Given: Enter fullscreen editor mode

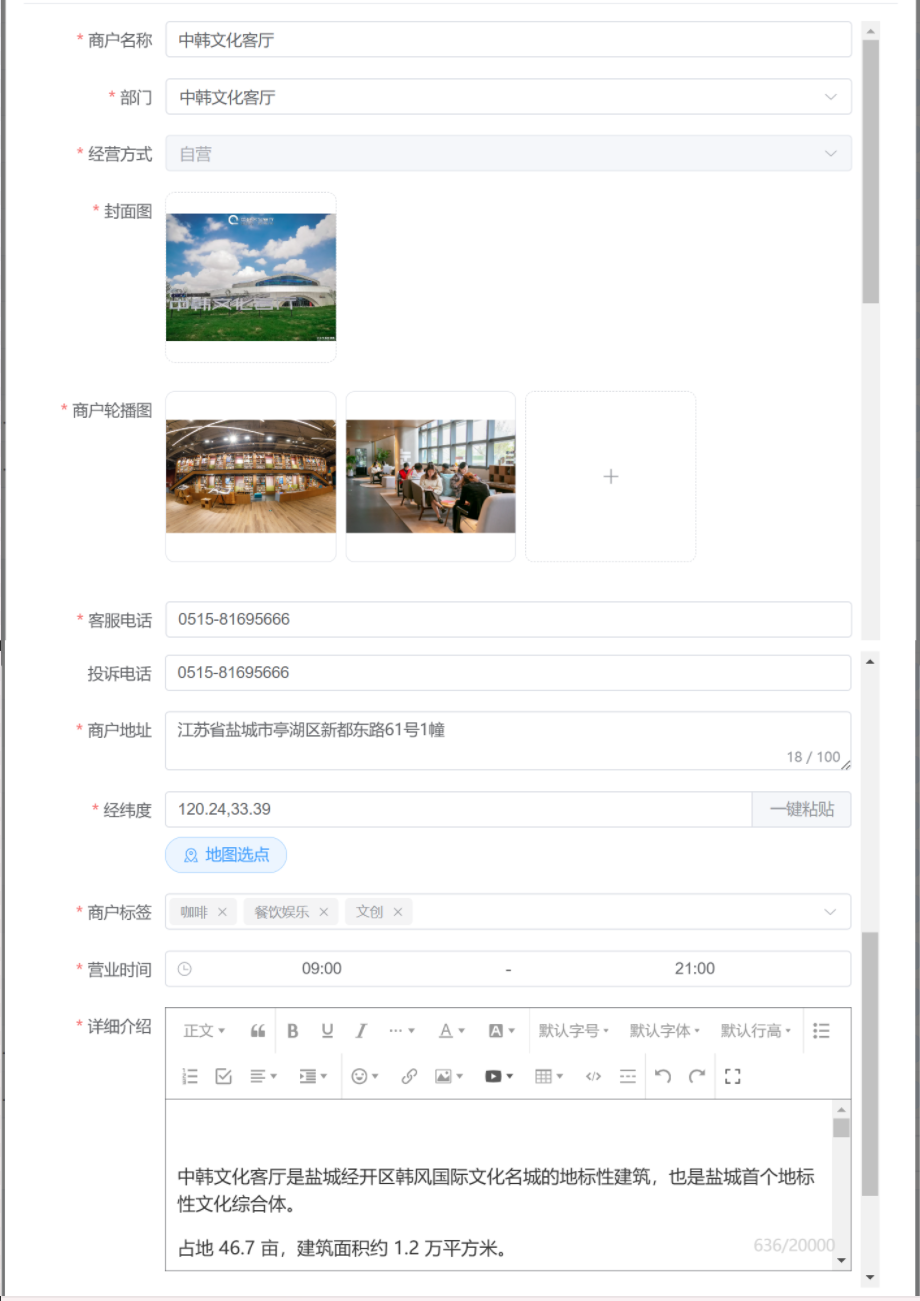Looking at the screenshot, I should coord(733,1077).
